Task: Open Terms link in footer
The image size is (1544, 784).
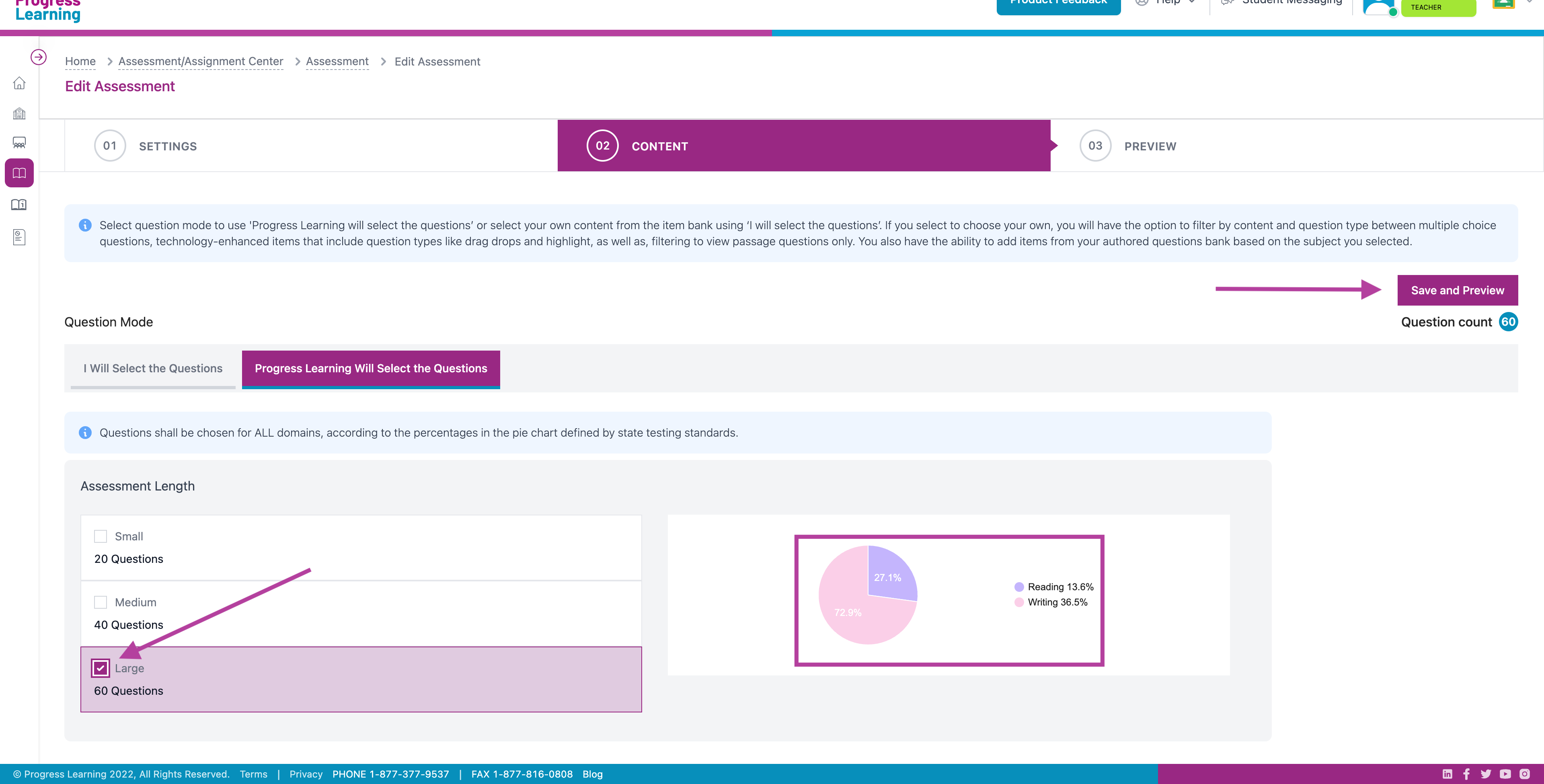Action: 254,774
